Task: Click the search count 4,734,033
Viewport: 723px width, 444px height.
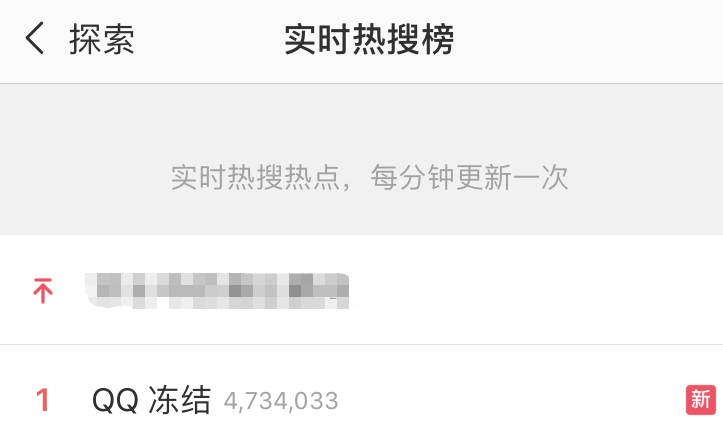Action: (x=281, y=401)
